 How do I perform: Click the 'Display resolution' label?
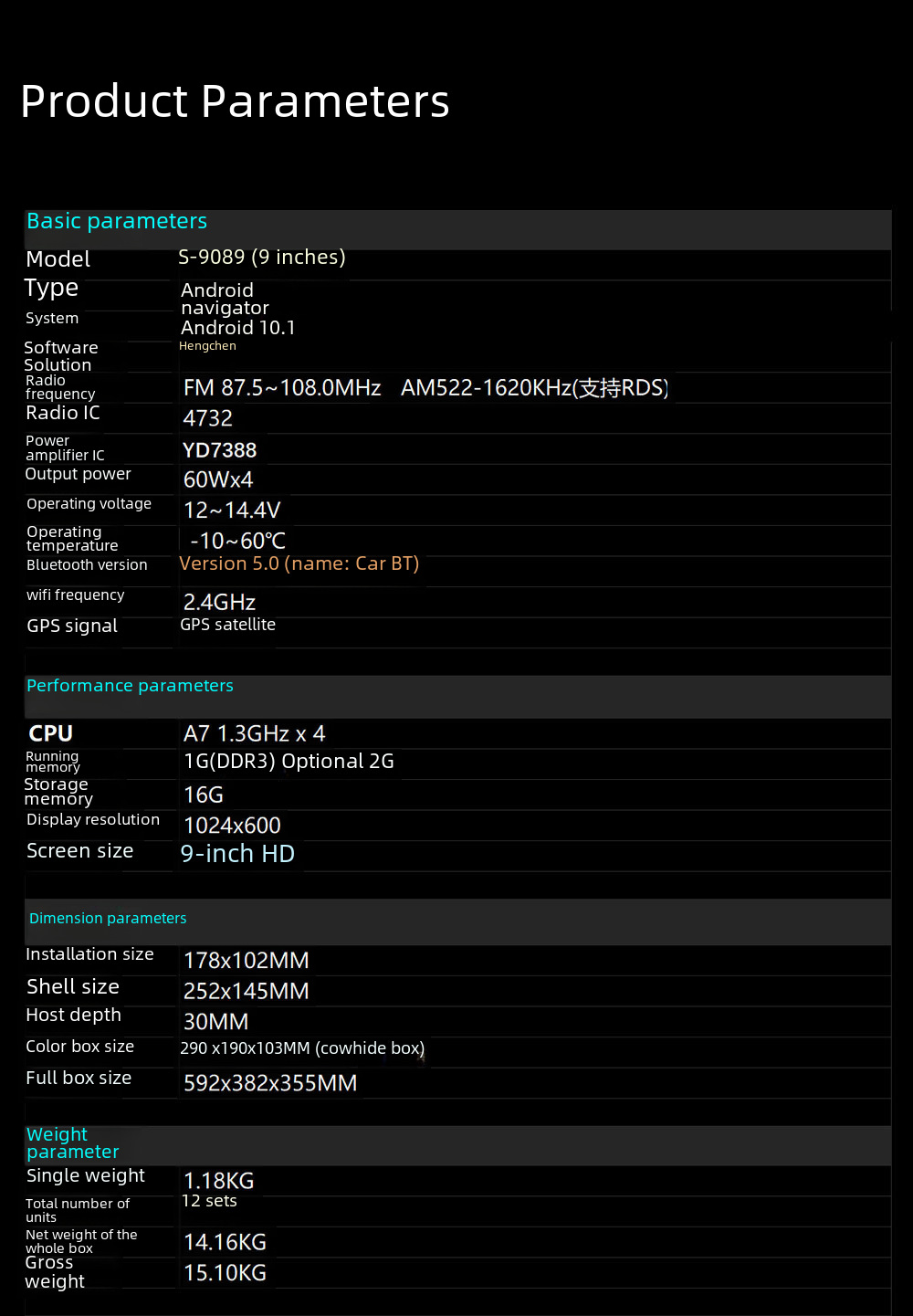pyautogui.click(x=93, y=820)
